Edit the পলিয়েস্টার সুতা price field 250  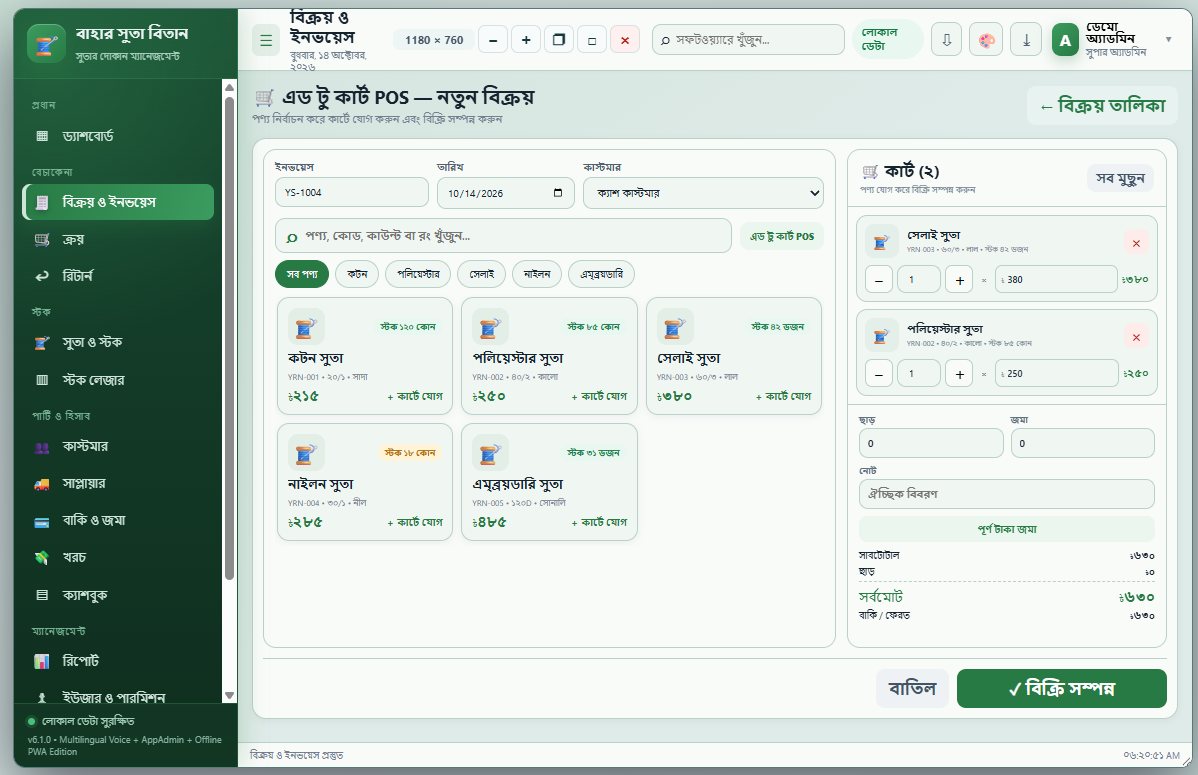(1057, 374)
